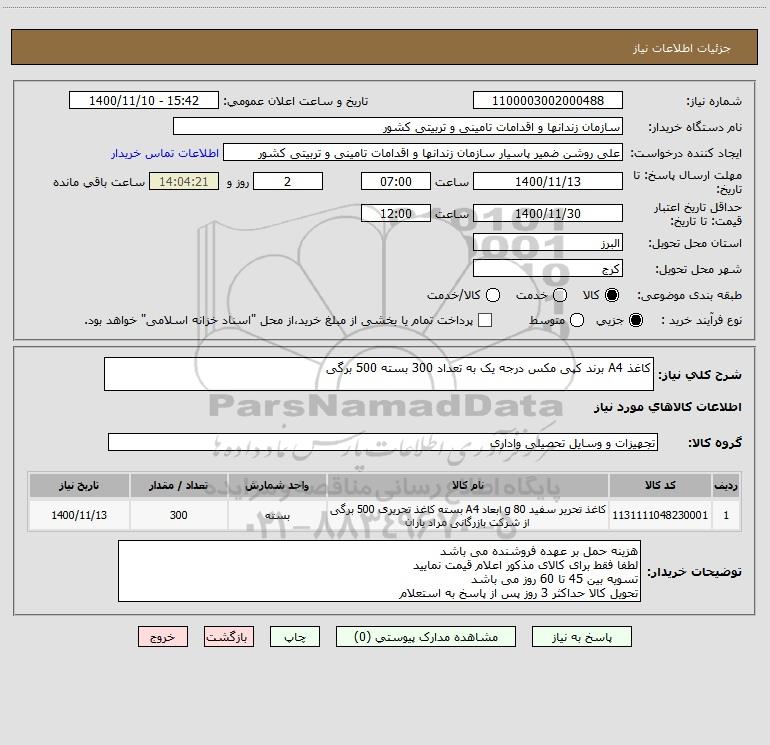
Task: Click the response deadline date 1400/11/13 field
Action: 548,181
